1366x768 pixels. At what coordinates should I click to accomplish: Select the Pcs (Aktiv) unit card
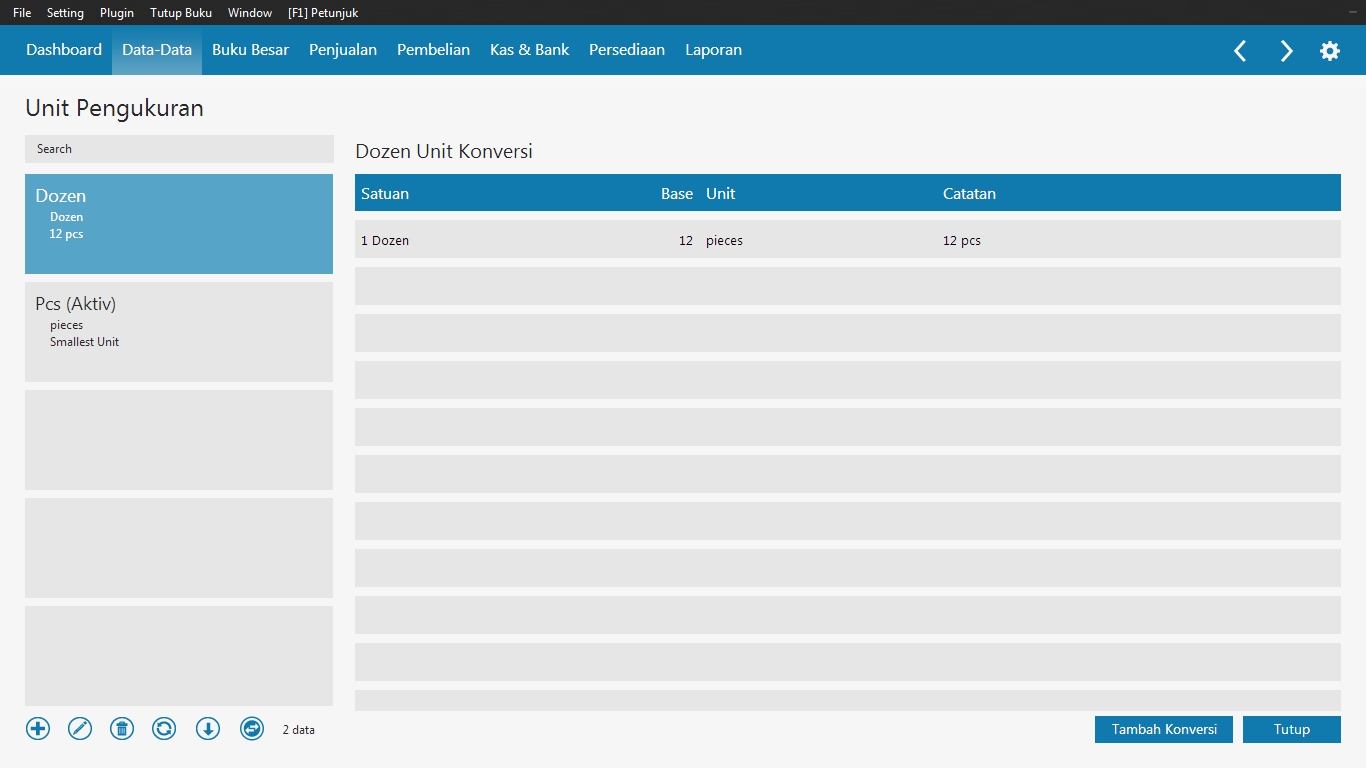(179, 332)
